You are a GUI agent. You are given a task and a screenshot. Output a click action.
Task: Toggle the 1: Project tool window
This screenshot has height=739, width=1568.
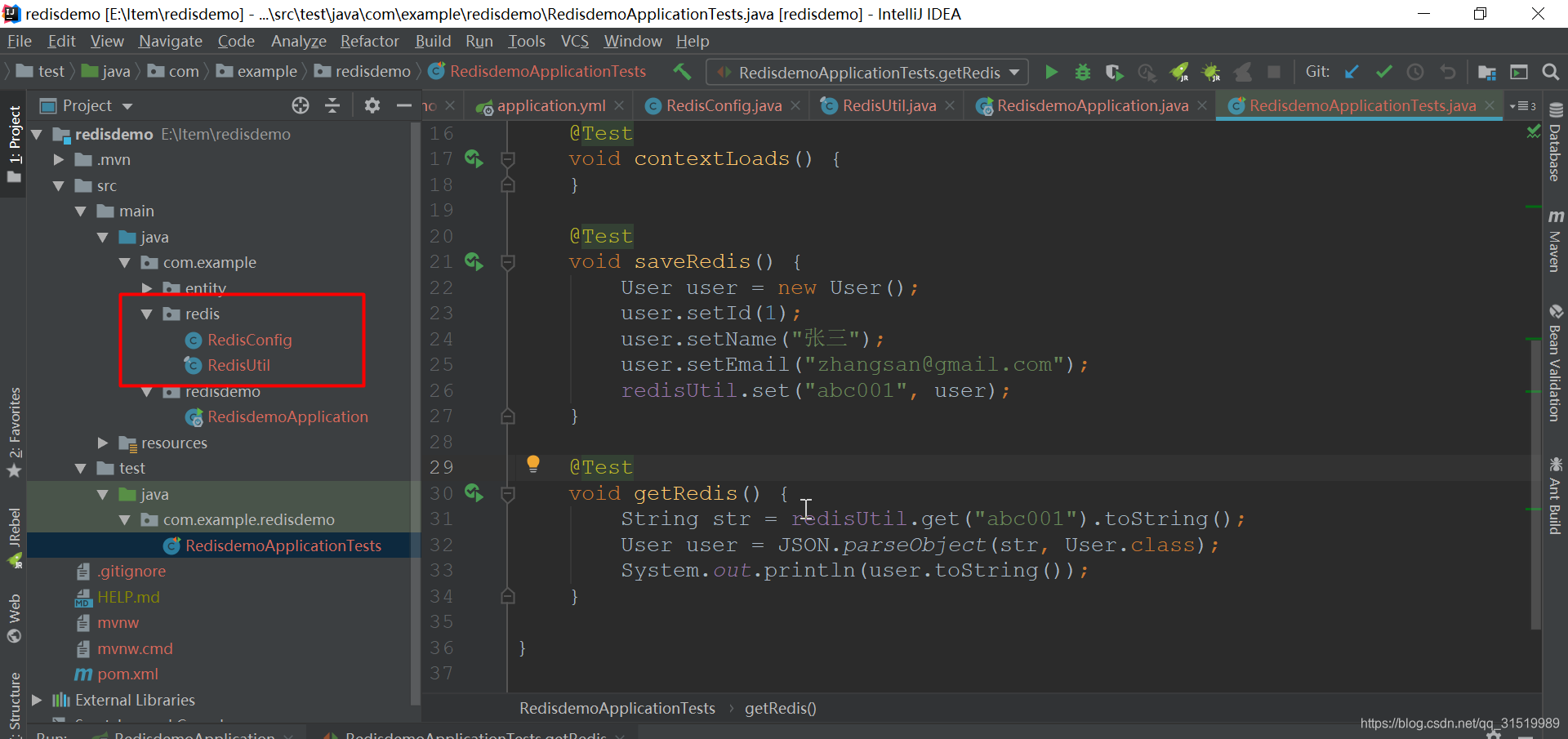click(14, 145)
